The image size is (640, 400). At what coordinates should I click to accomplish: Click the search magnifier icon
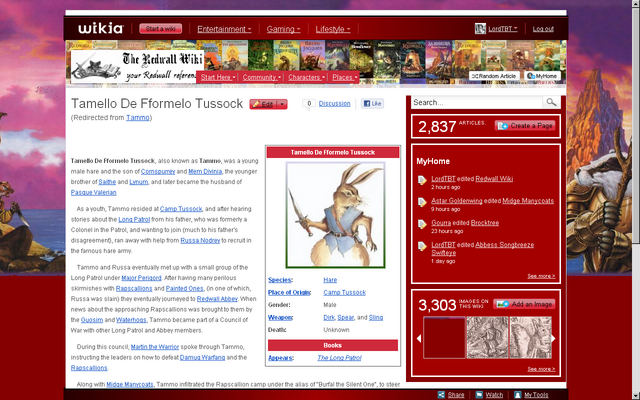tap(551, 102)
